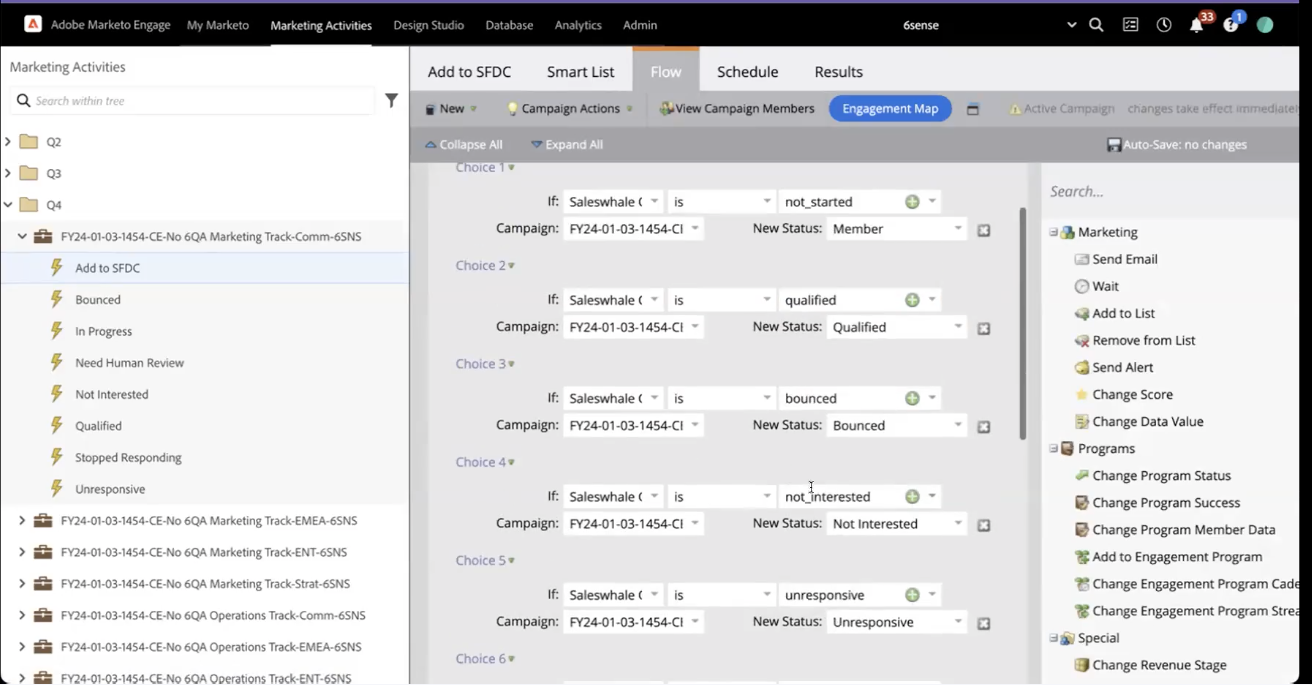Collapse the Programs actions group
This screenshot has height=686, width=1312.
pyautogui.click(x=1053, y=449)
